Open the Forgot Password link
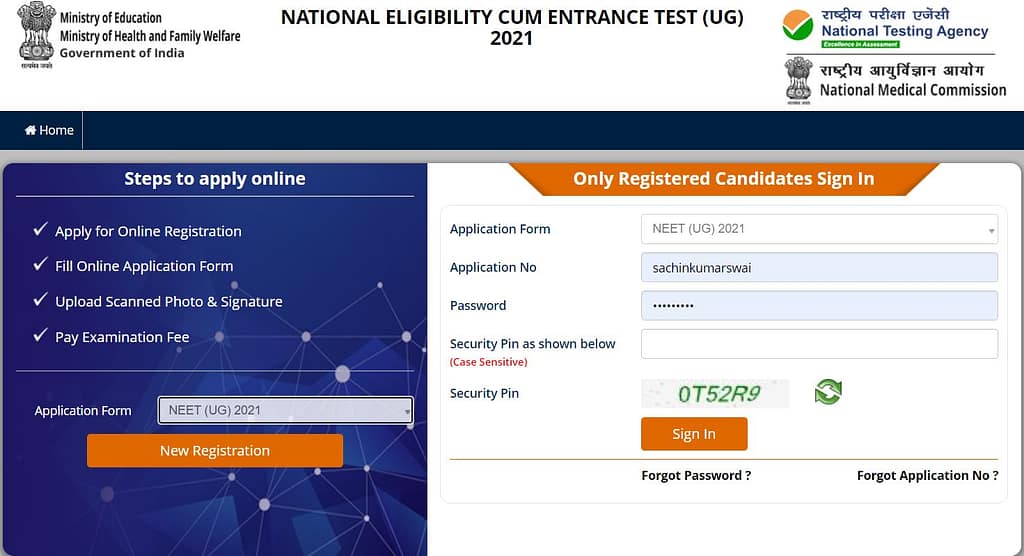This screenshot has height=556, width=1024. 696,476
